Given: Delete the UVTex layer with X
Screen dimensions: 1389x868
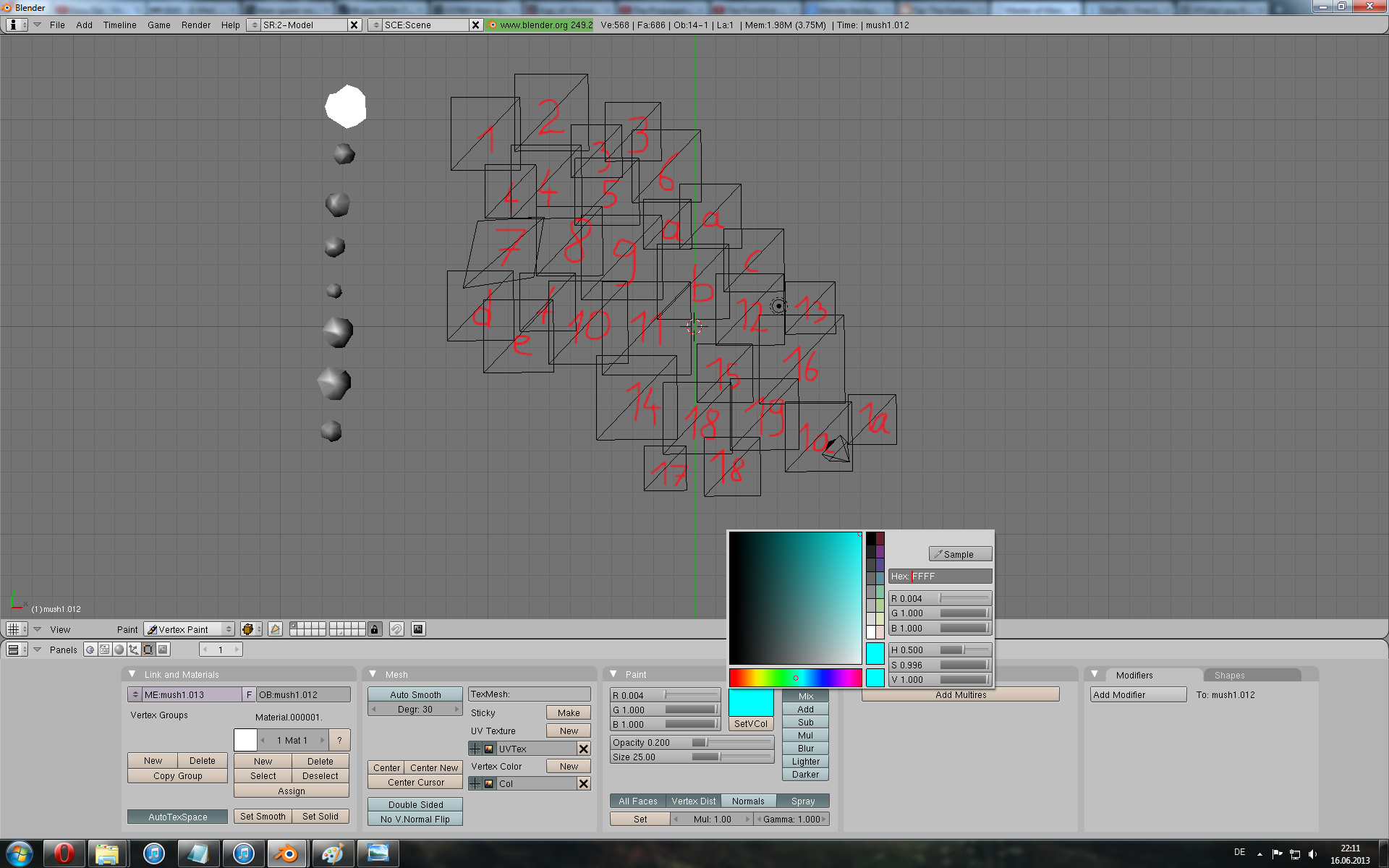Looking at the screenshot, I should pyautogui.click(x=584, y=749).
